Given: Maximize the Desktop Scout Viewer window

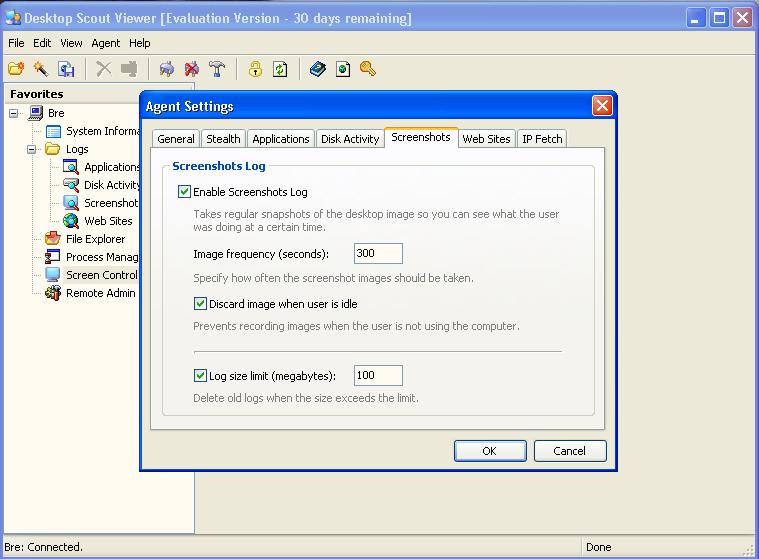Looking at the screenshot, I should tap(719, 18).
